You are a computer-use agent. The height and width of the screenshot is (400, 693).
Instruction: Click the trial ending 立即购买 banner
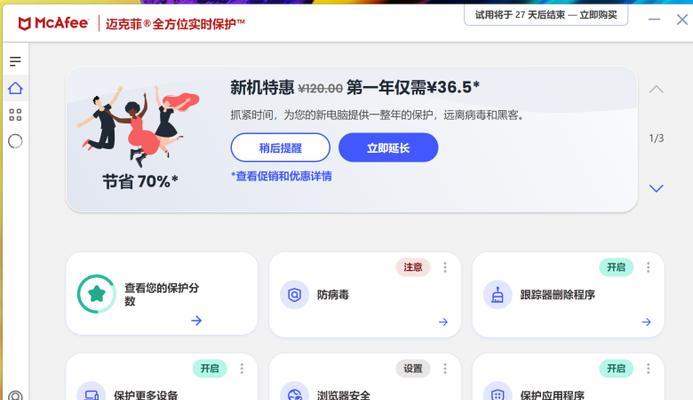pyautogui.click(x=546, y=15)
